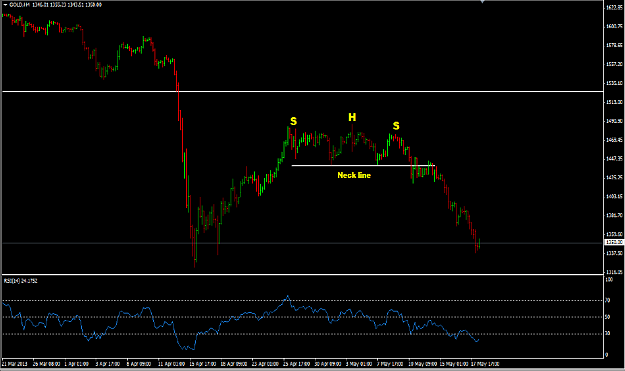
Task: Select the 'Neck line' text label
Action: [x=354, y=175]
